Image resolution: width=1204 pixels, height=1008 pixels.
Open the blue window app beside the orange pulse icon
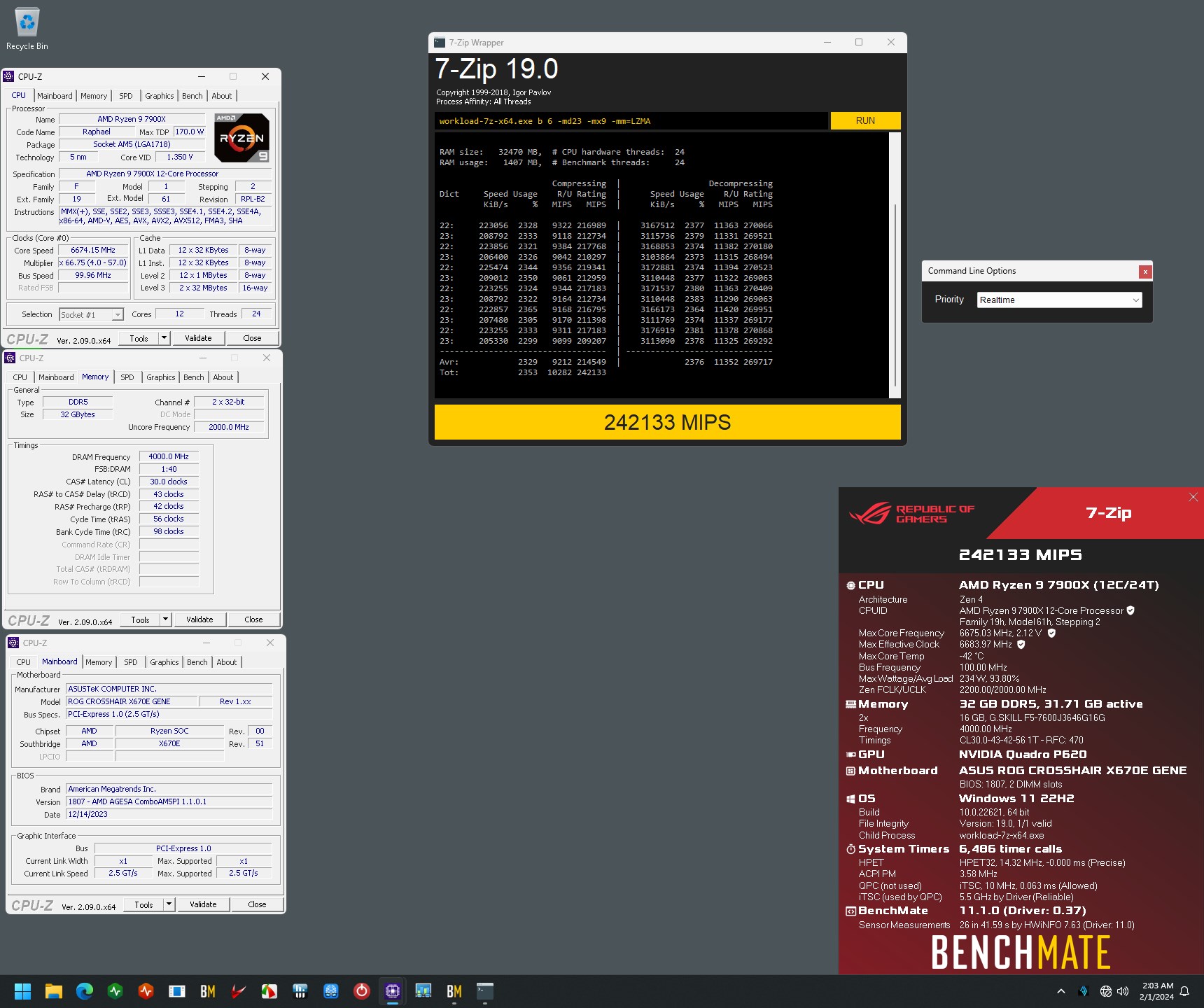(176, 991)
